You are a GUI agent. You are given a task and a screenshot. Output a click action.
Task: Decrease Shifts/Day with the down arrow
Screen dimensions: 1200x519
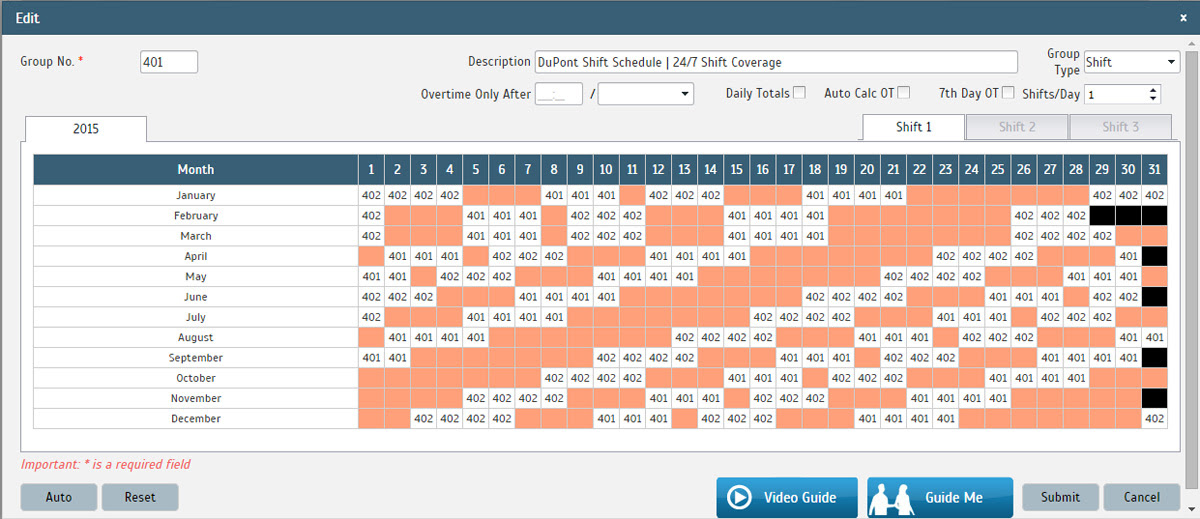(1153, 99)
